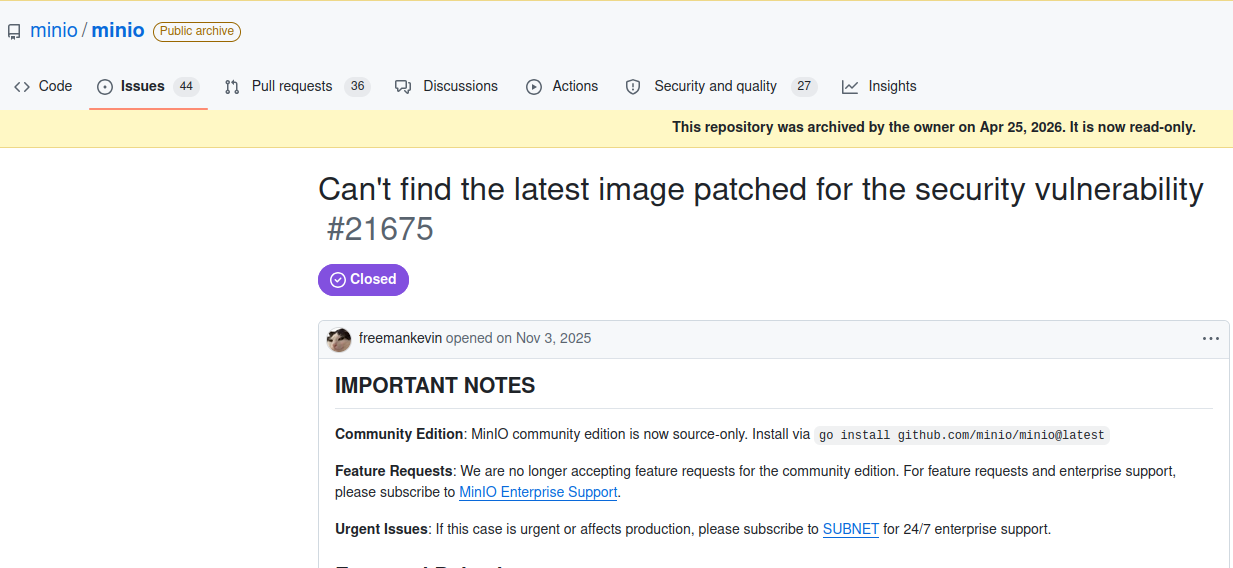Image resolution: width=1233 pixels, height=568 pixels.
Task: Click the Public archive badge
Action: coord(197,31)
